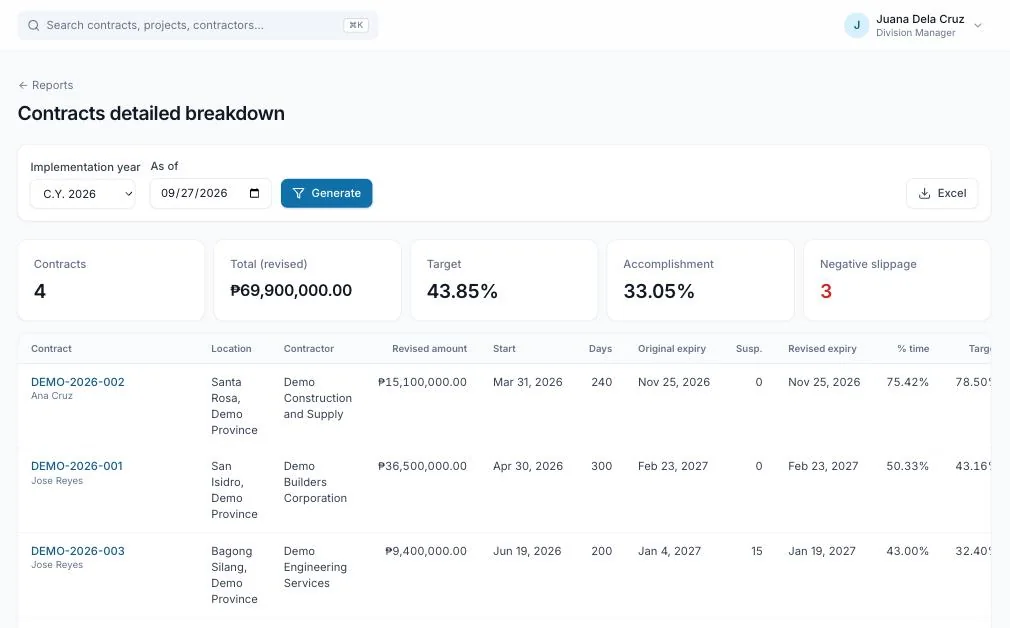Open the C.Y. 2026 implementation year dropdown
This screenshot has width=1010, height=628.
(x=82, y=194)
